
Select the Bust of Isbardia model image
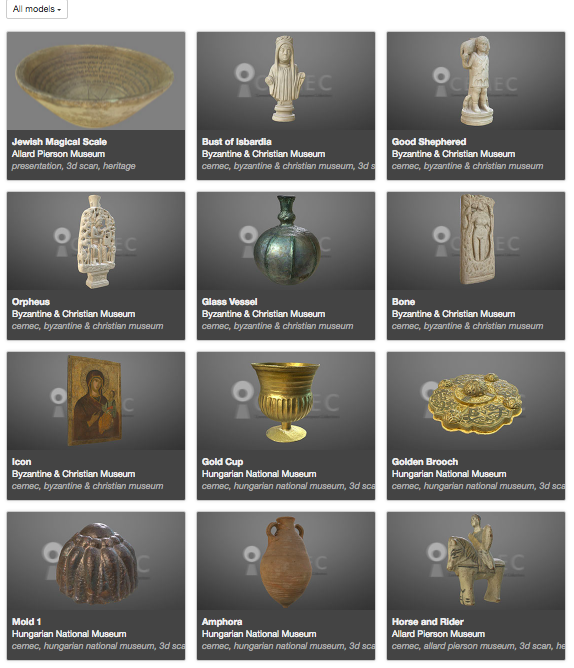click(286, 81)
